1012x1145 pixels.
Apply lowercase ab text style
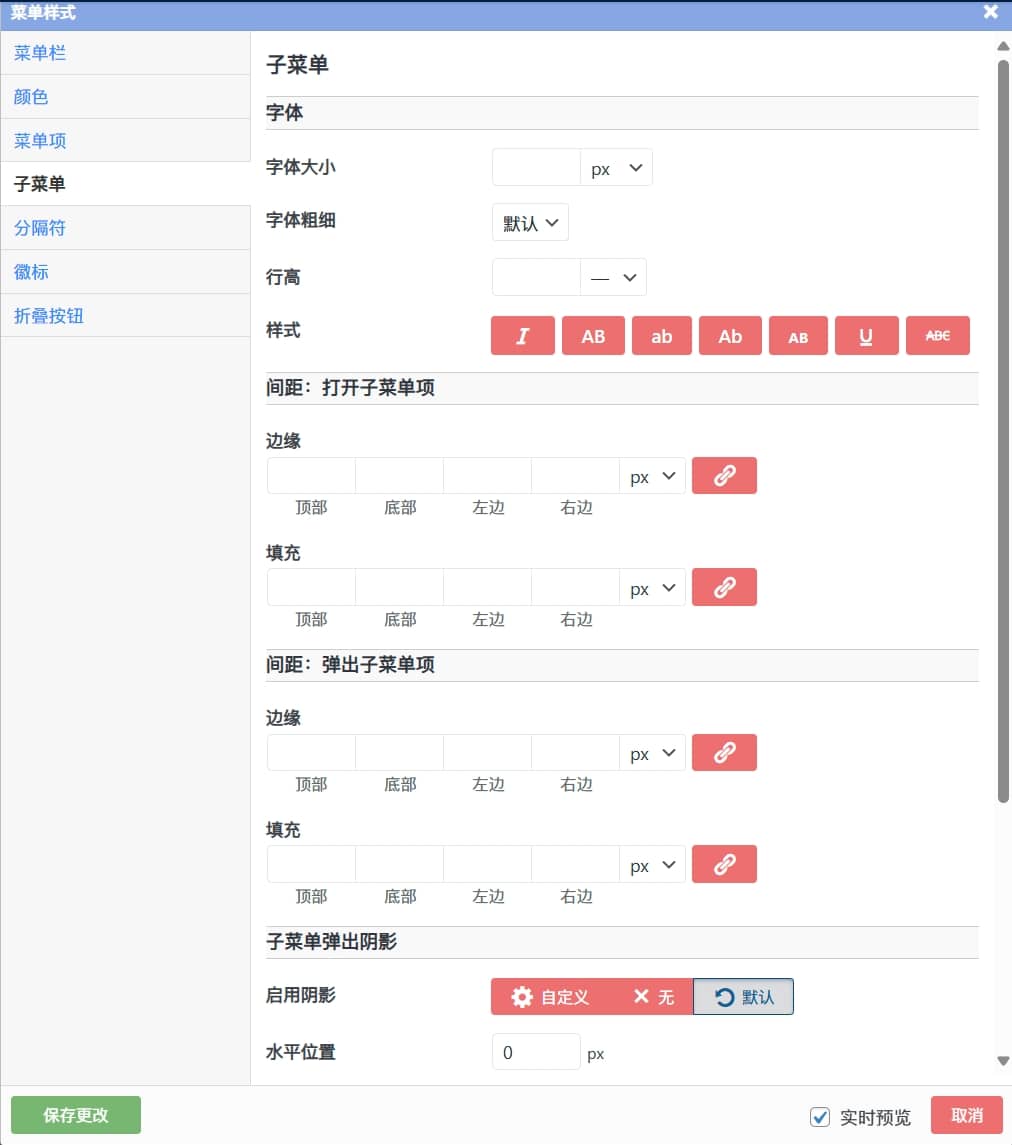click(662, 336)
